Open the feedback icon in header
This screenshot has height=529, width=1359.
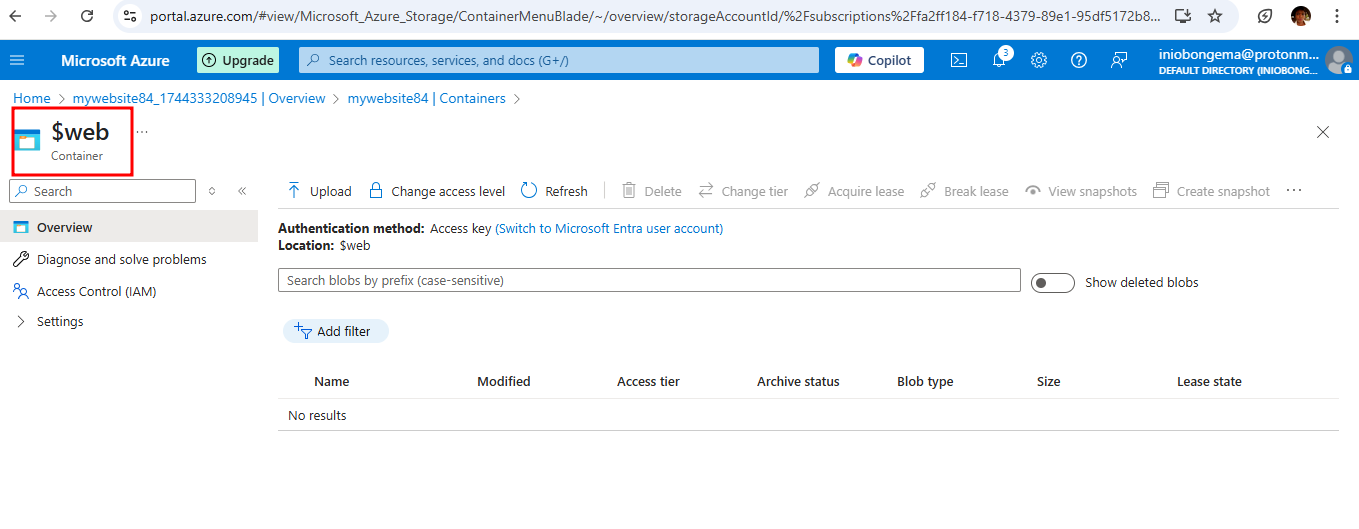point(1119,60)
